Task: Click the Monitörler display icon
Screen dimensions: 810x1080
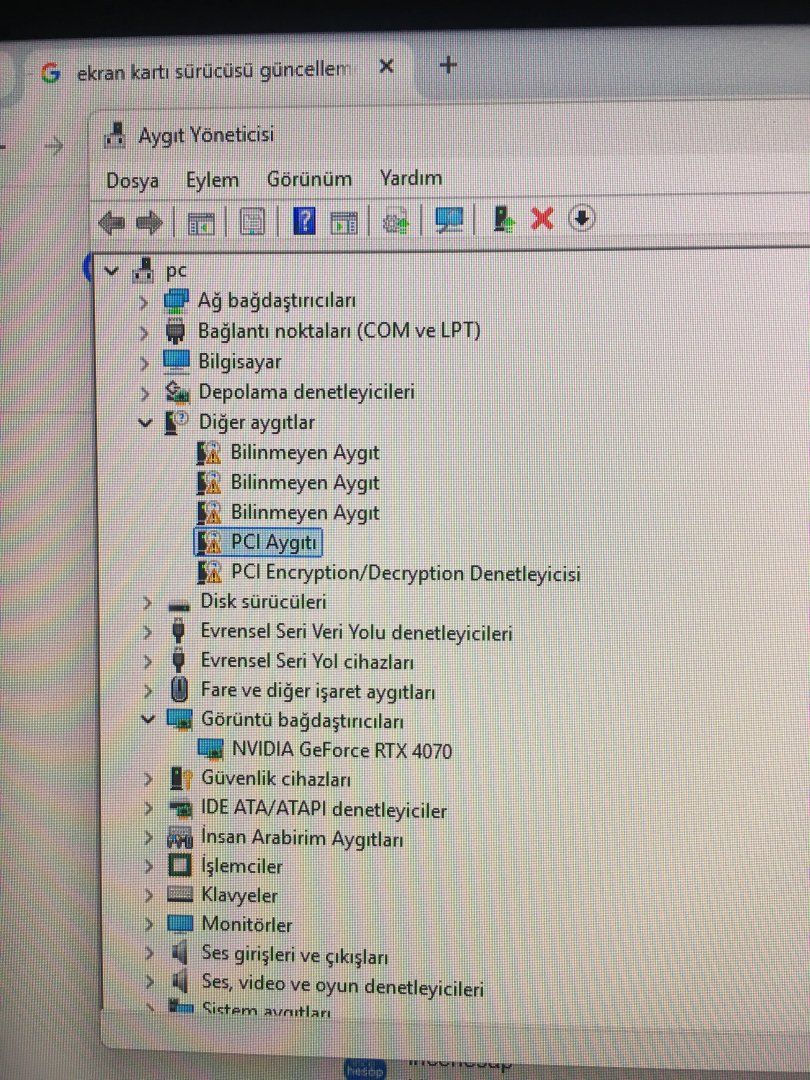Action: pos(180,924)
